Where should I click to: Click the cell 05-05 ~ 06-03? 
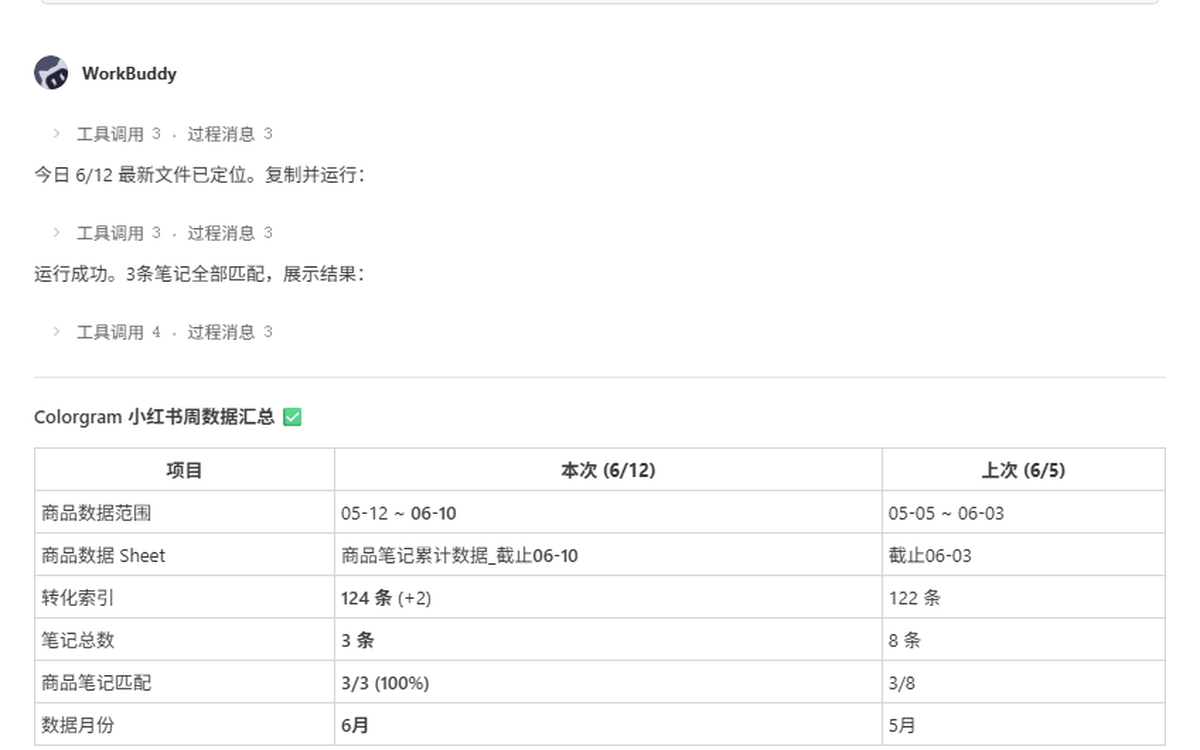click(x=1023, y=513)
